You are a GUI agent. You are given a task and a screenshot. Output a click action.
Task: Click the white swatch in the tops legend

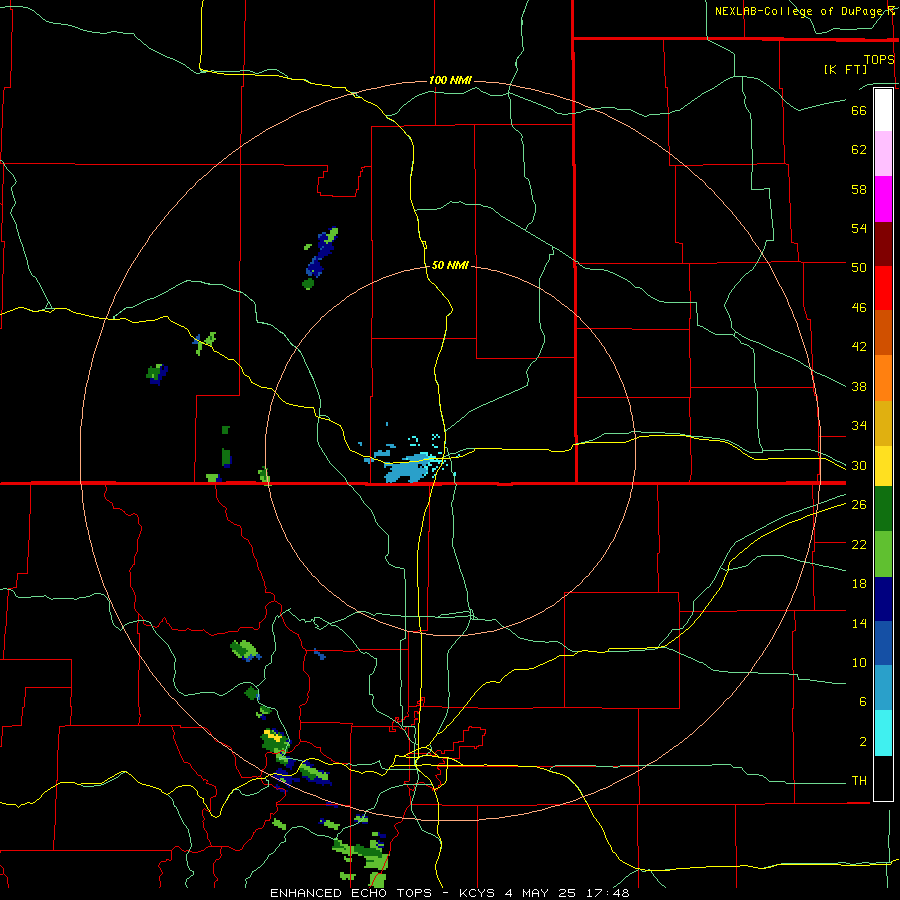pyautogui.click(x=883, y=110)
